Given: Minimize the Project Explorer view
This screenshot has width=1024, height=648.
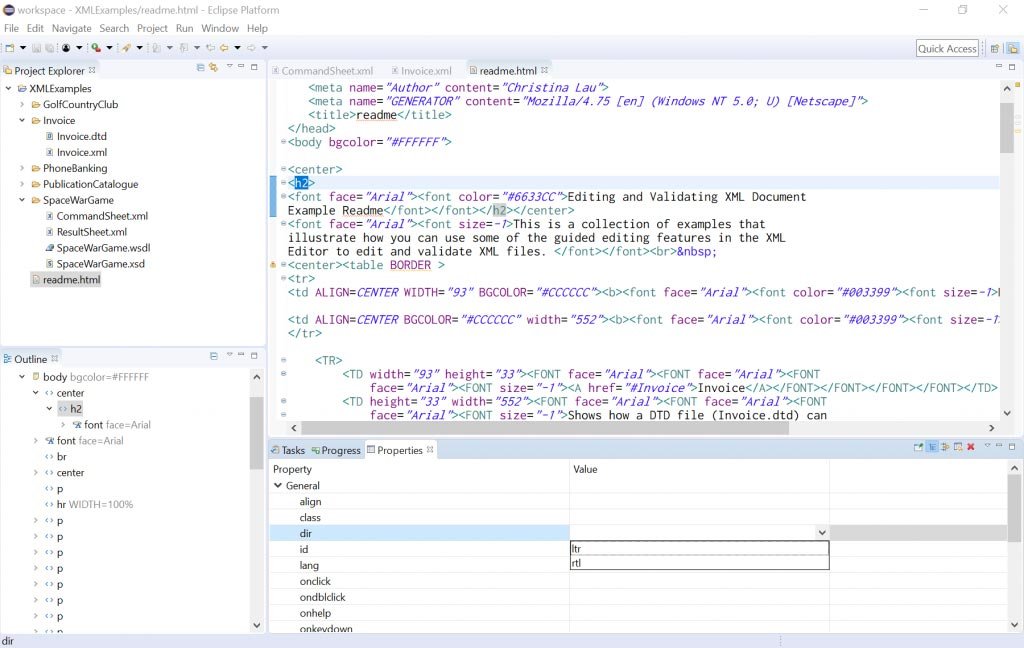Looking at the screenshot, I should click(x=241, y=67).
